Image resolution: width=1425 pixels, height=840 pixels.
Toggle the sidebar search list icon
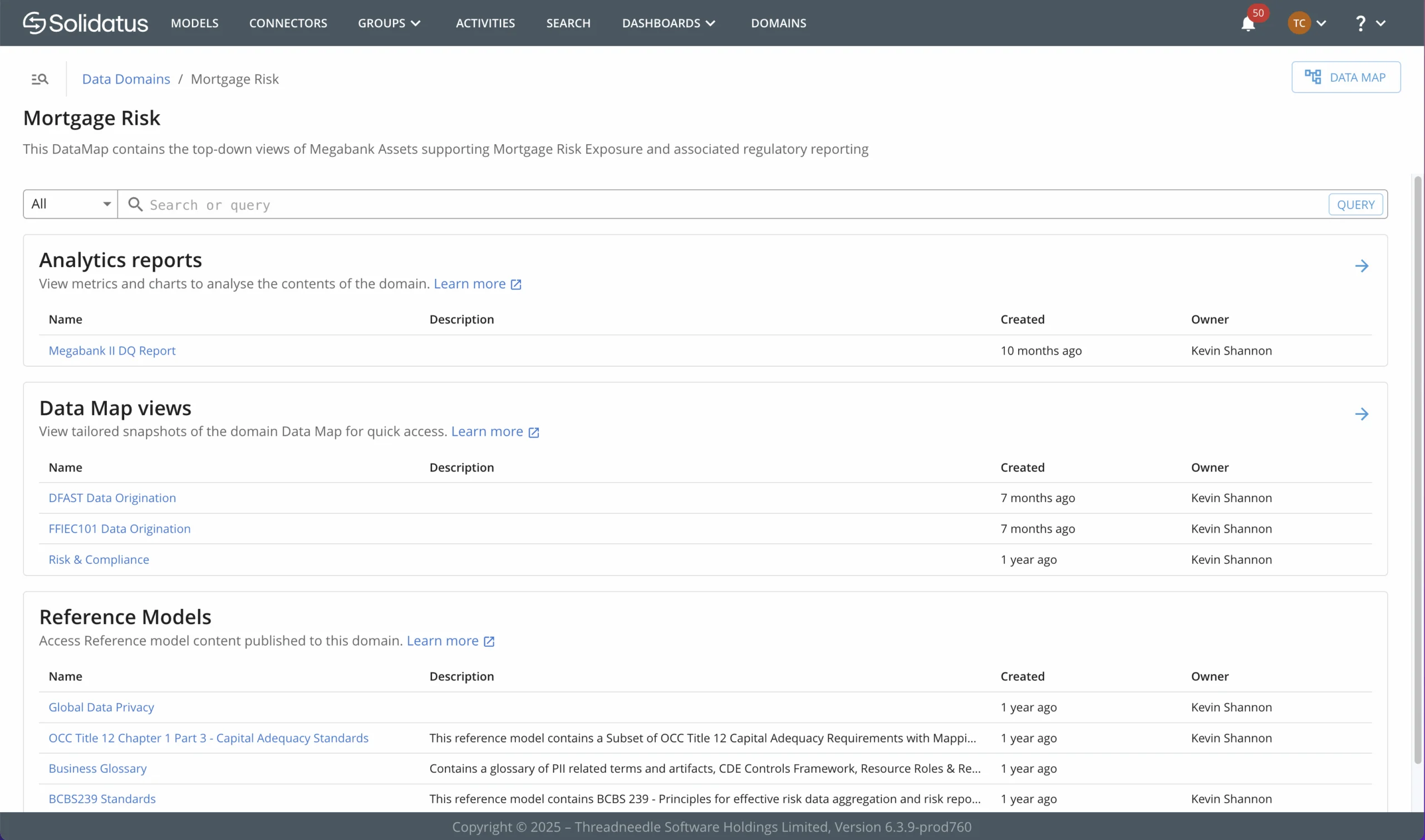tap(40, 79)
